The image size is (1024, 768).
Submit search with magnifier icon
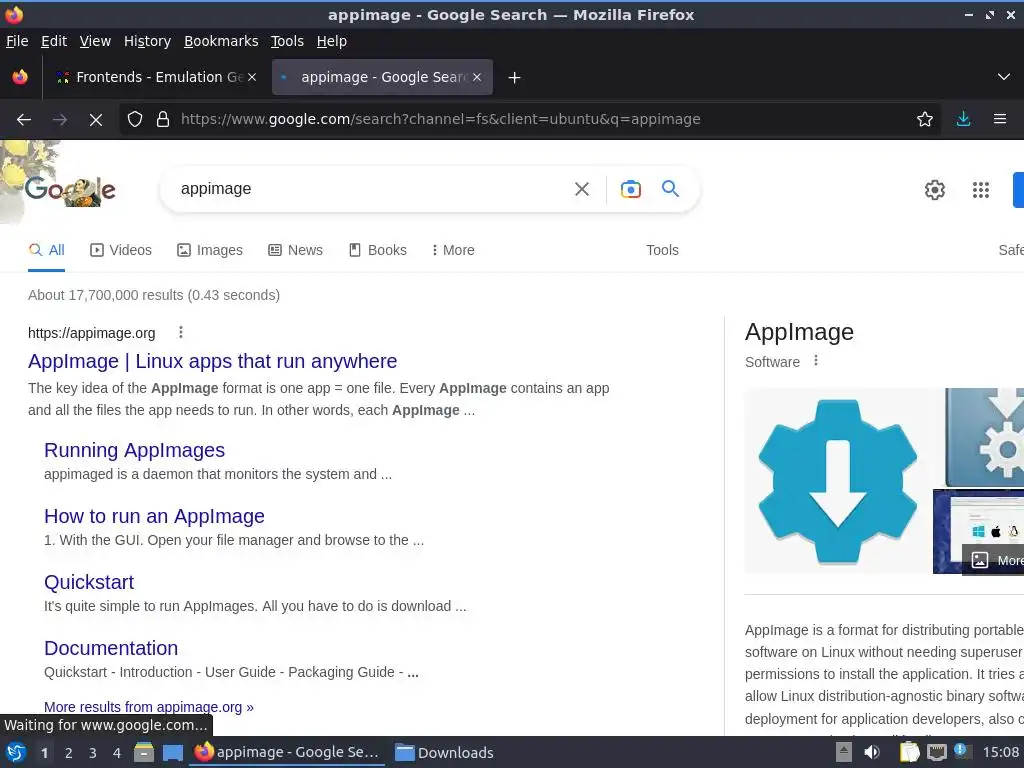(671, 189)
